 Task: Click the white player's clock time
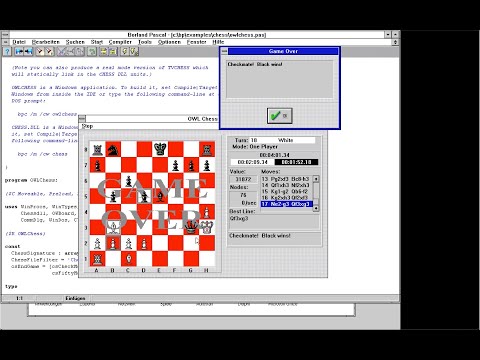coord(253,162)
